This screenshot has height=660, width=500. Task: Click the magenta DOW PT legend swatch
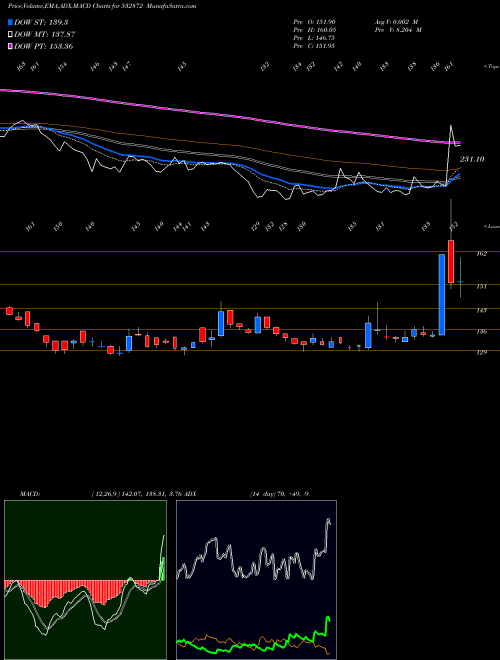11,46
